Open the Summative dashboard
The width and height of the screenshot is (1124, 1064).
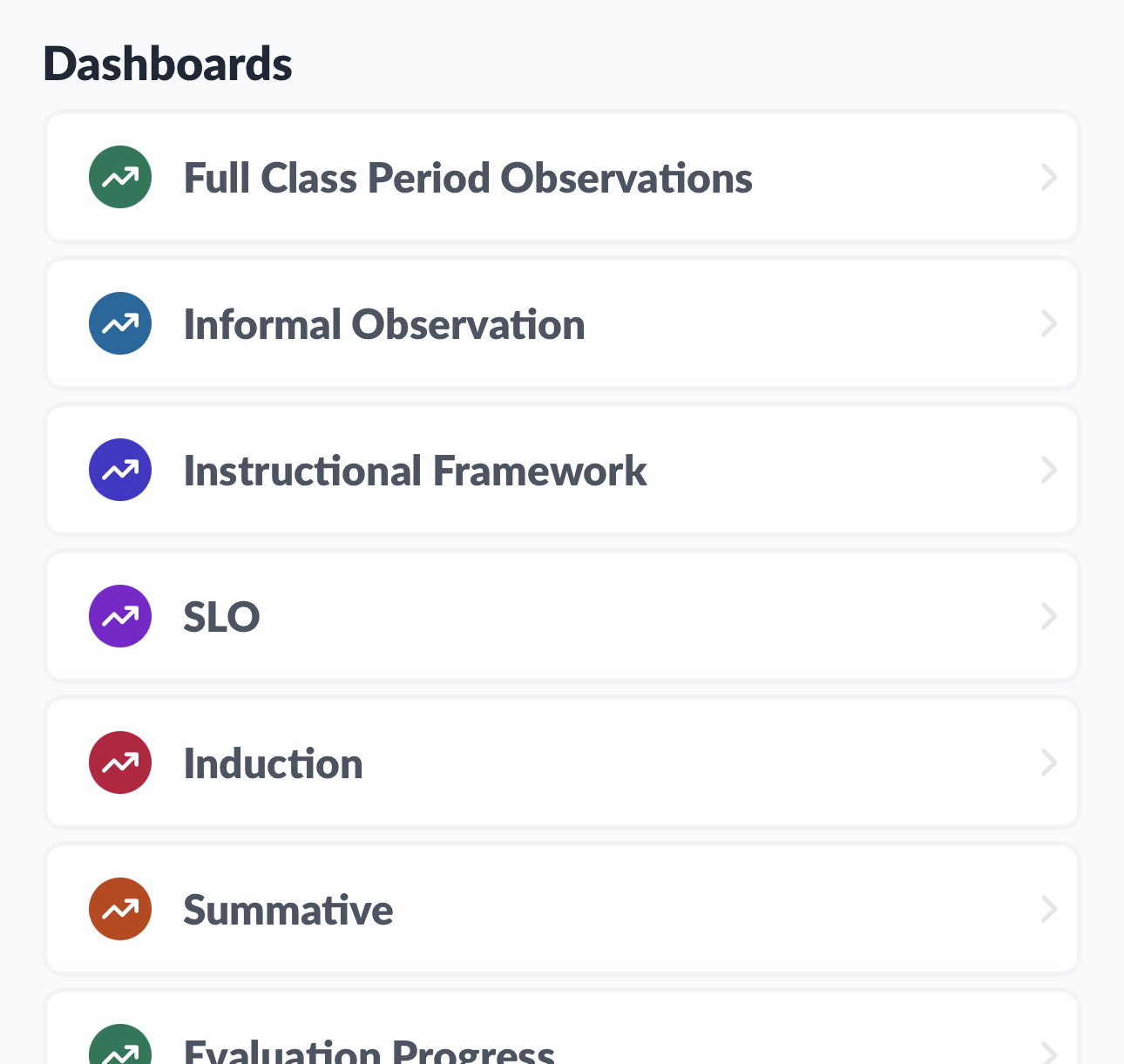[288, 909]
